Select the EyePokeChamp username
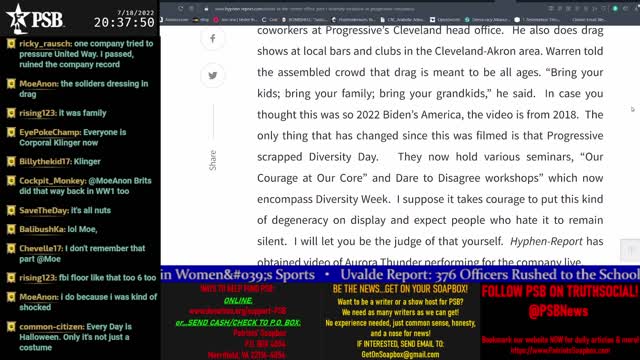The height and width of the screenshot is (360, 640). [50, 132]
